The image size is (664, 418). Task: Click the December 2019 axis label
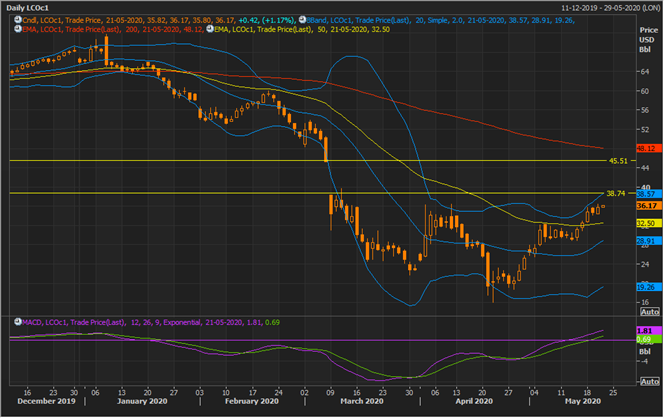click(47, 401)
